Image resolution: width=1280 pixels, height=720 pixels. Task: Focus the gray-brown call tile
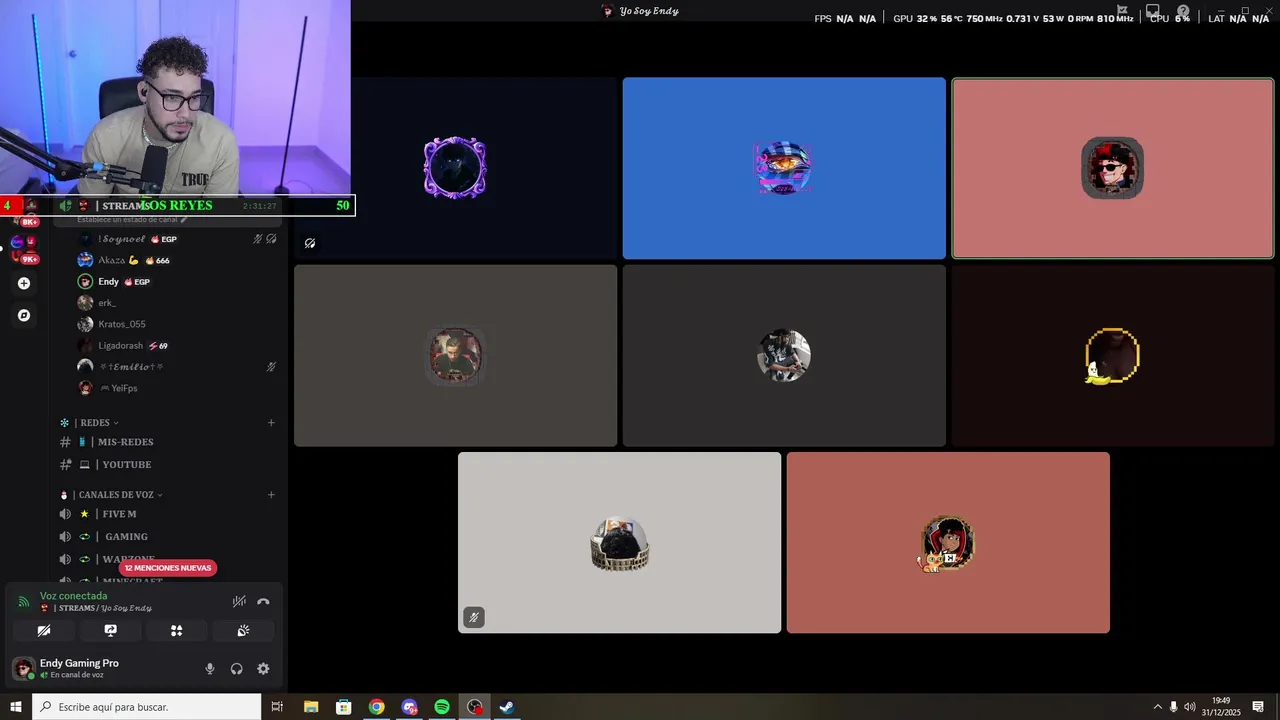(455, 355)
